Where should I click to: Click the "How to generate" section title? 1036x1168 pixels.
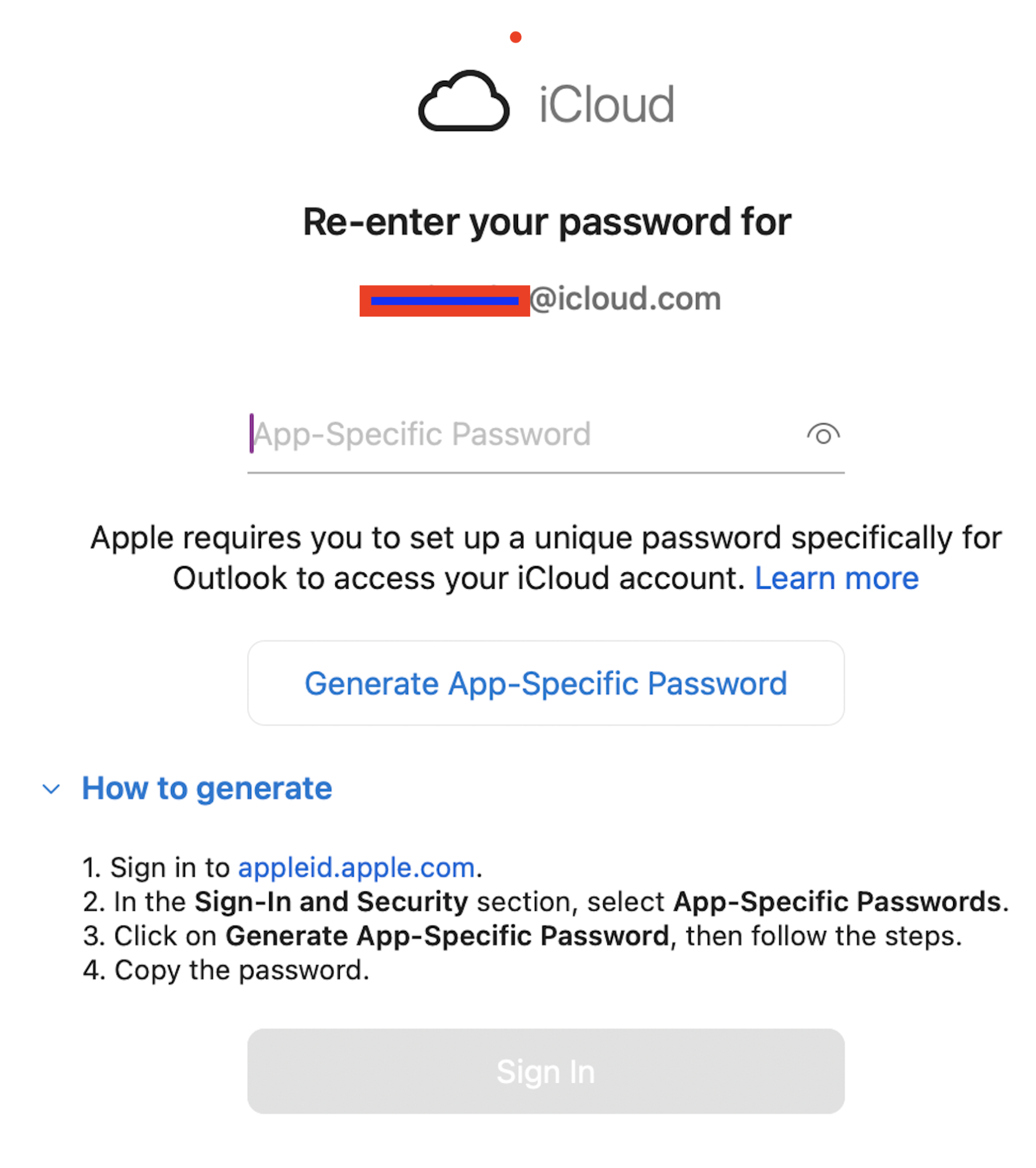click(x=207, y=788)
